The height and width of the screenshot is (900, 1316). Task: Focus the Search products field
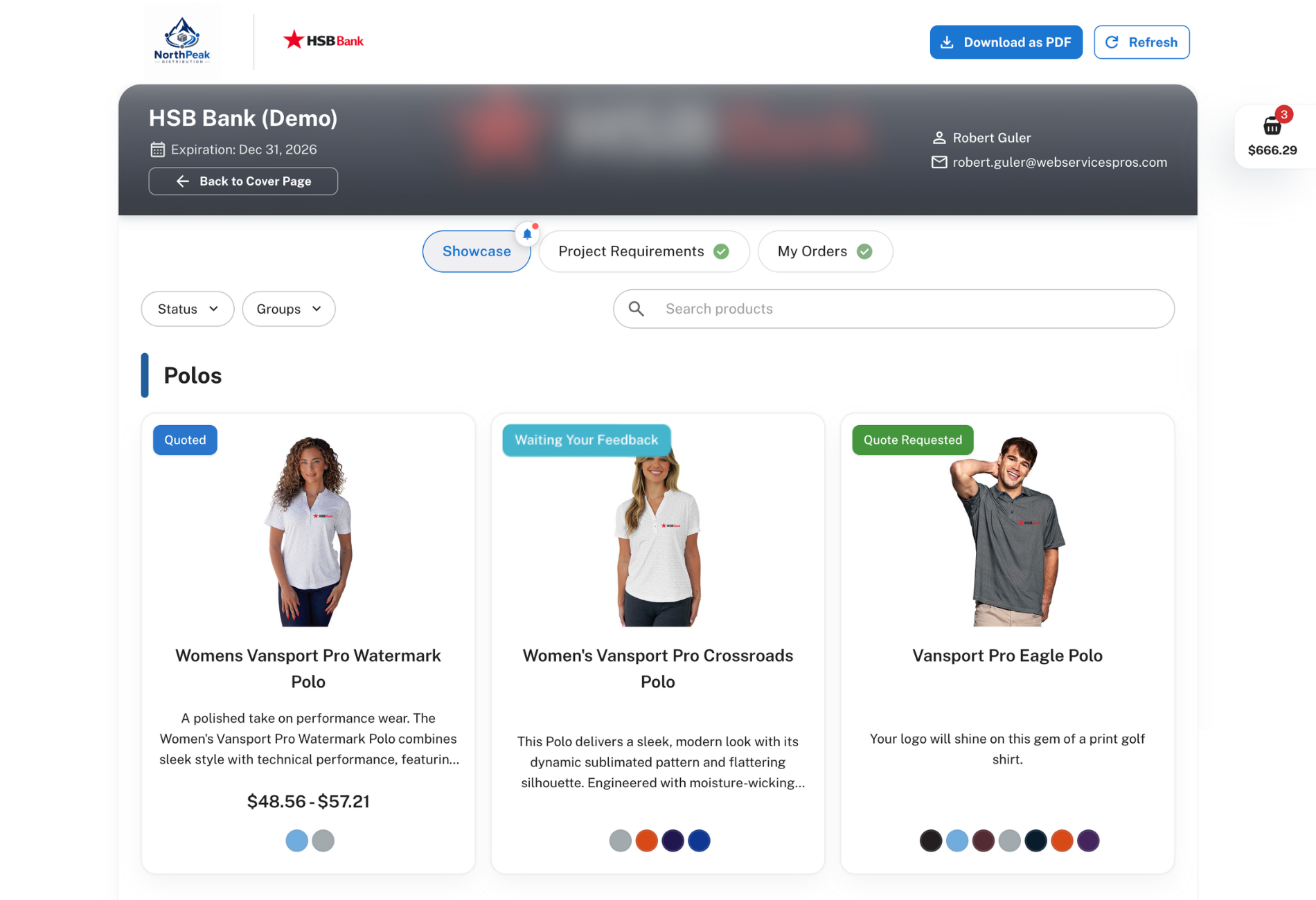pos(893,309)
